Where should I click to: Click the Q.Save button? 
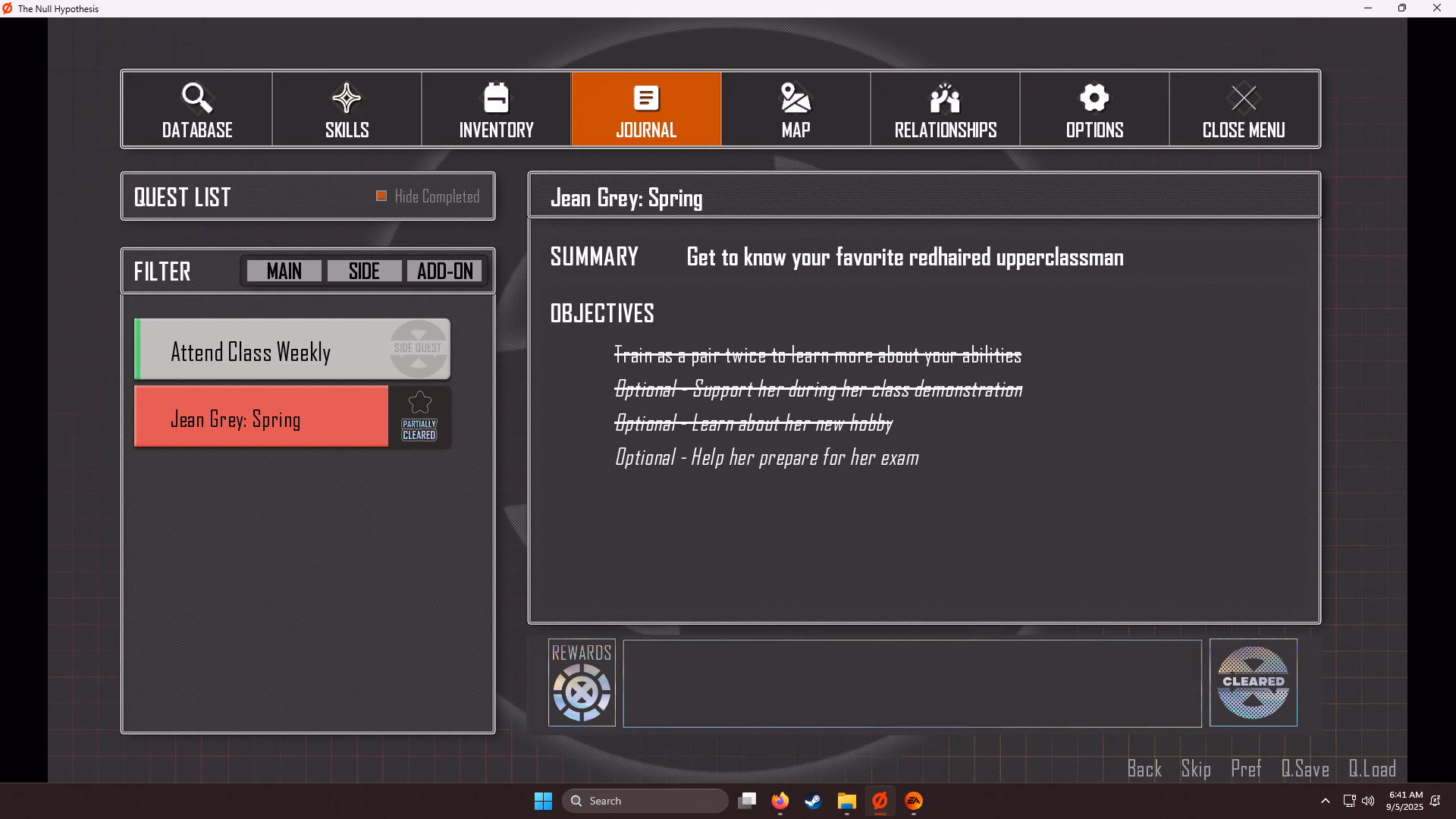pyautogui.click(x=1304, y=769)
